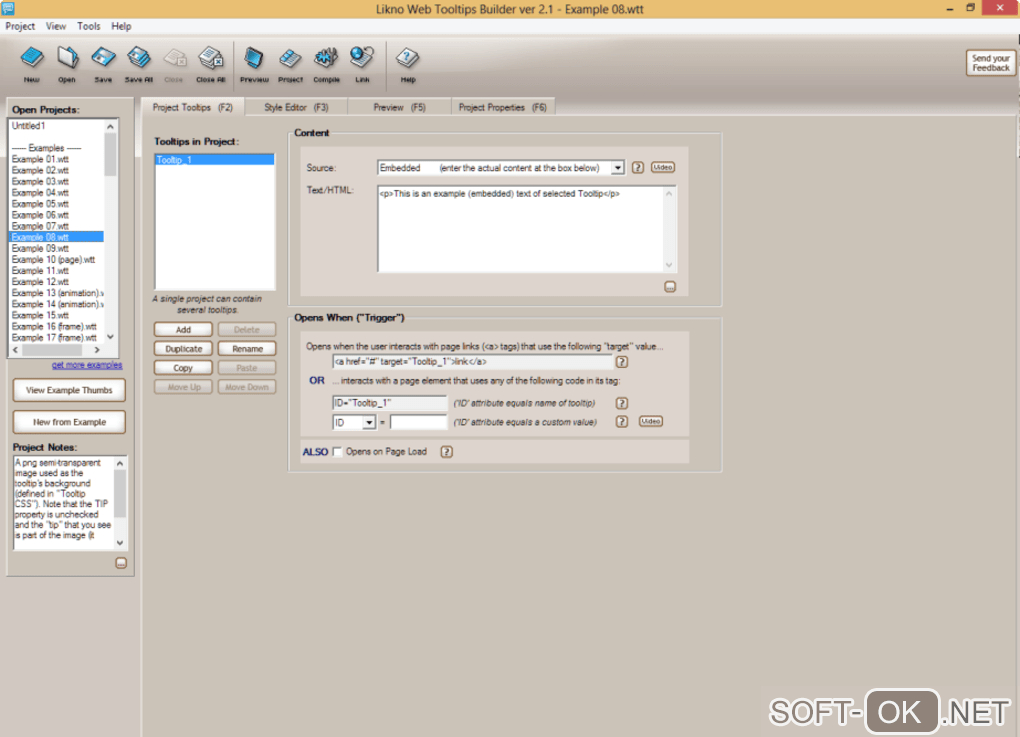Click the Open Projects list scroll-down arrow

(x=110, y=337)
